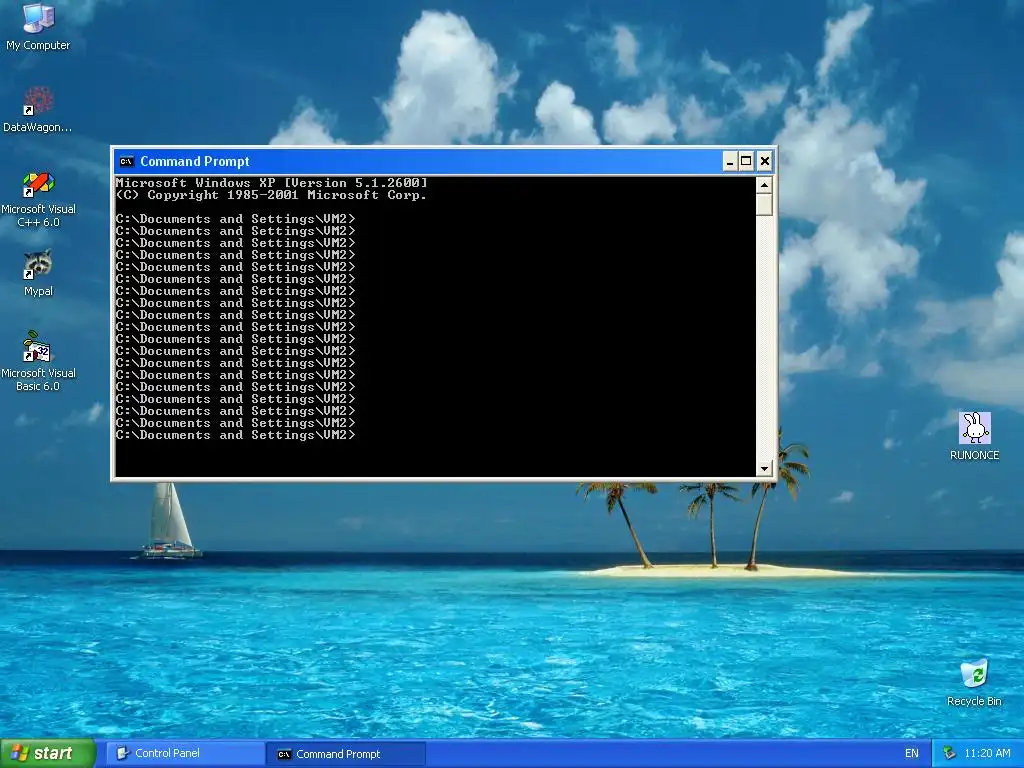Click the console scrollbar up arrow
The image size is (1024, 768).
click(764, 185)
